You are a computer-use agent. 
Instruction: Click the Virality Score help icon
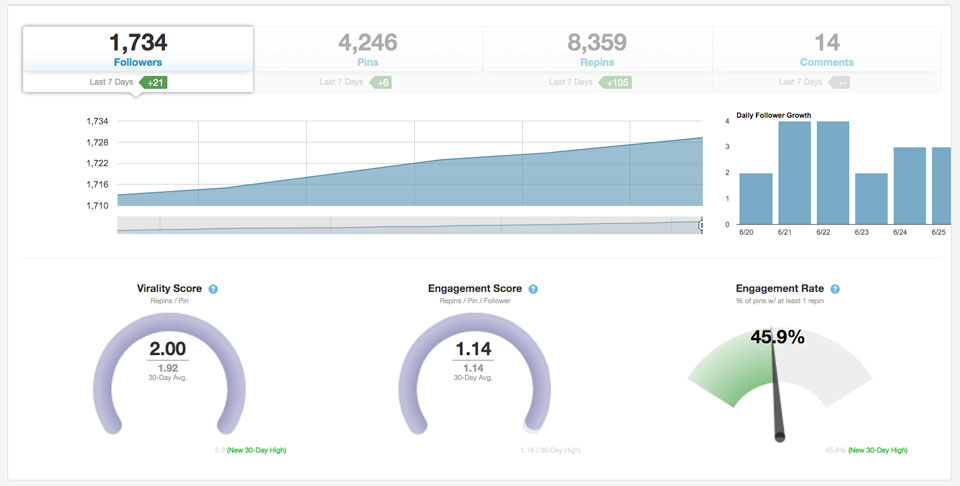pos(213,289)
